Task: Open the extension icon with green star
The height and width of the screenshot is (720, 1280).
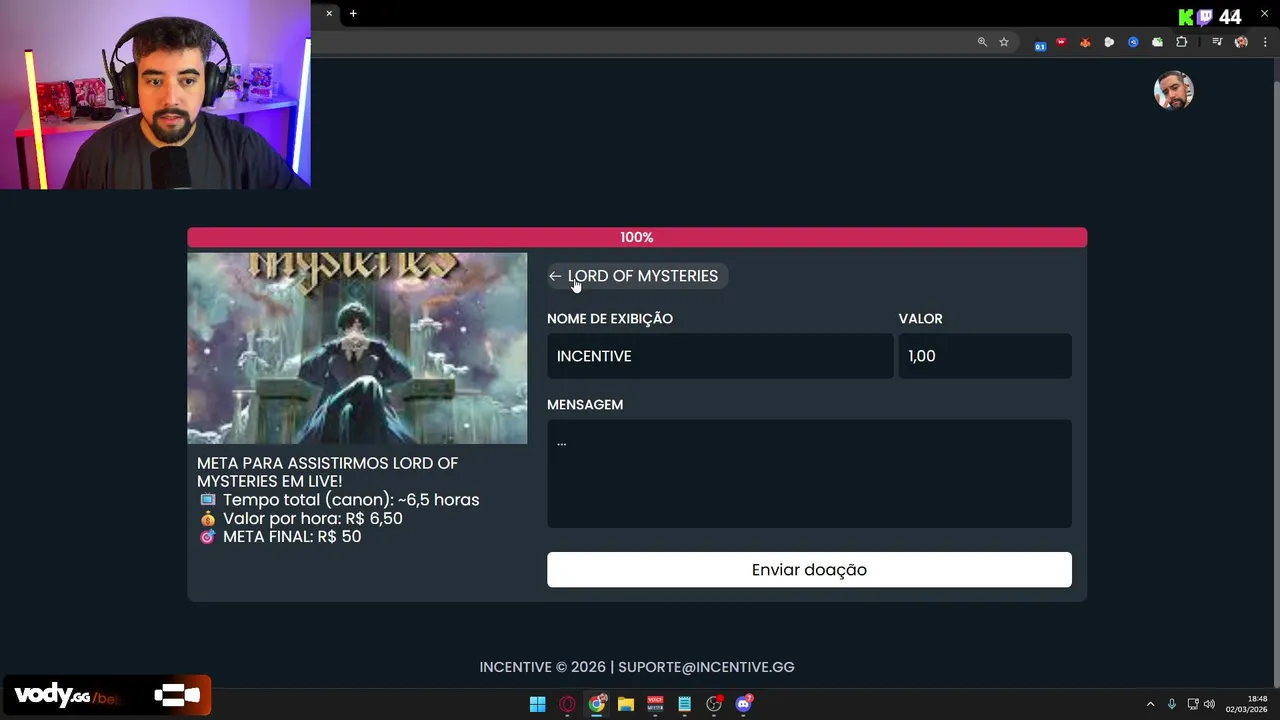Action: (x=1157, y=42)
